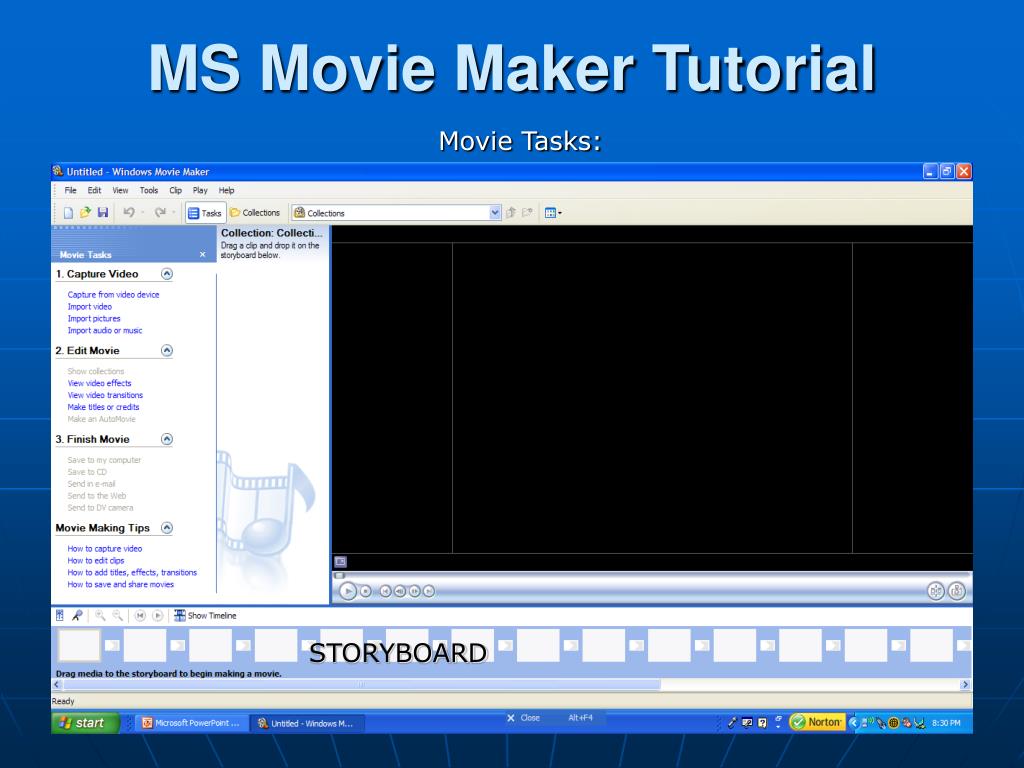Open How to save and share movies
Image resolution: width=1024 pixels, height=768 pixels.
click(120, 584)
